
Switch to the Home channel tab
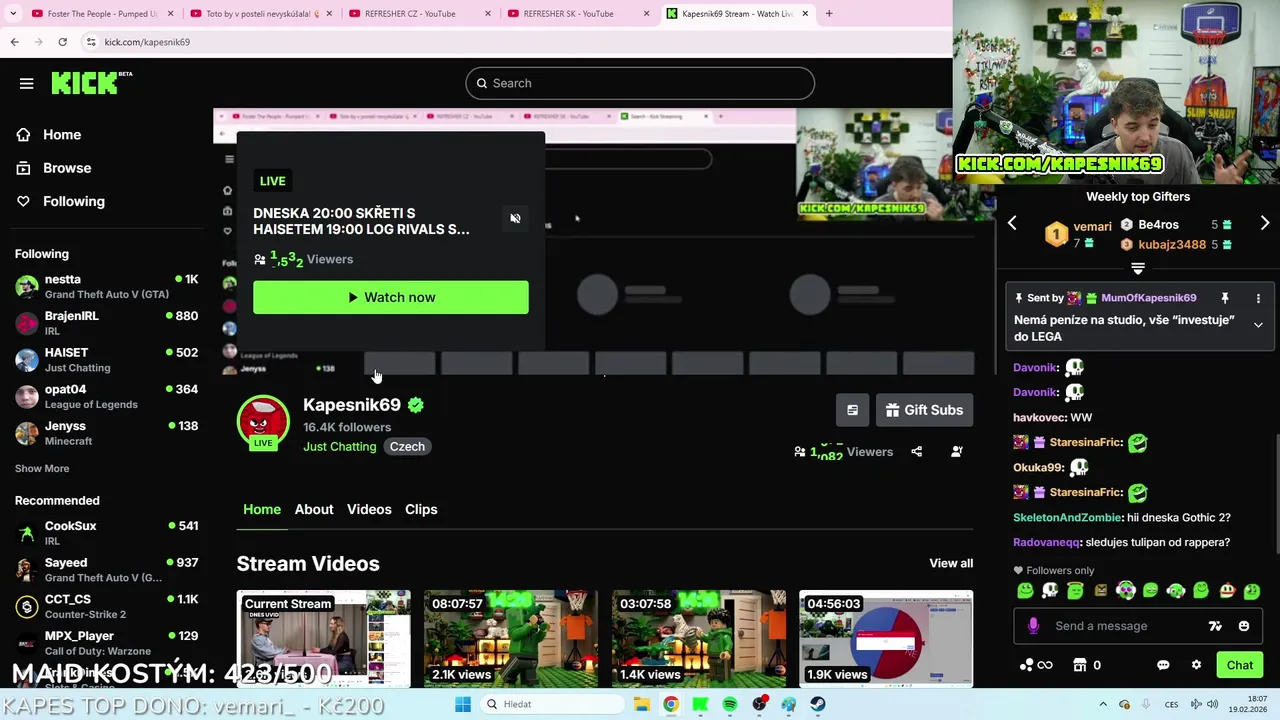pos(262,509)
